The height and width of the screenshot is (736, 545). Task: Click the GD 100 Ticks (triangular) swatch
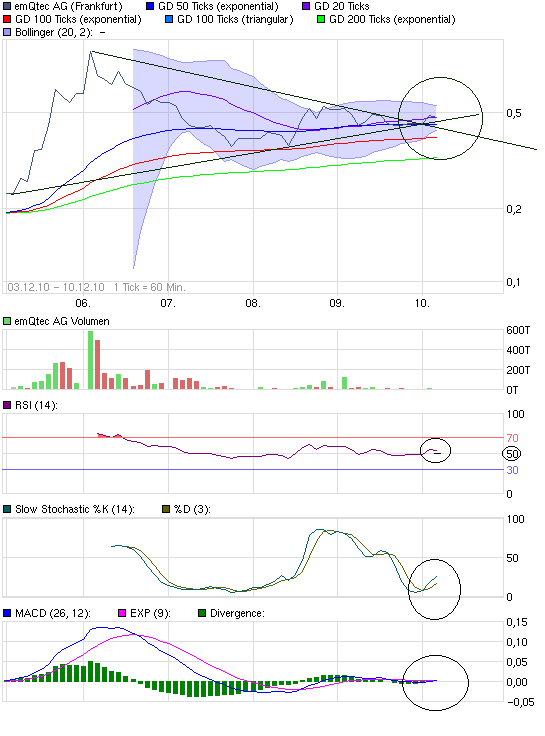tap(169, 20)
